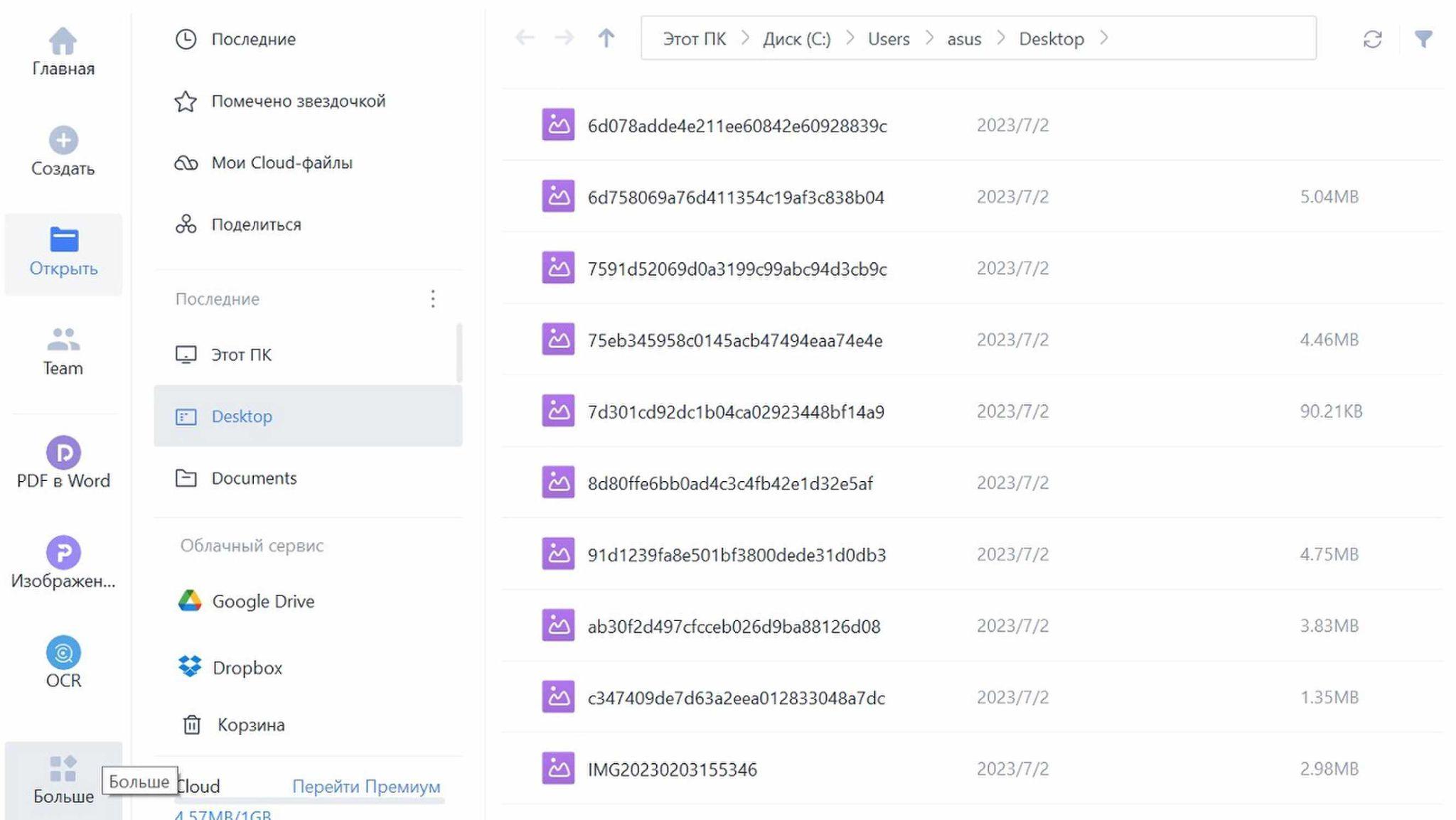Open Помечено звездочкой starred files
This screenshot has height=820, width=1456.
click(x=298, y=101)
